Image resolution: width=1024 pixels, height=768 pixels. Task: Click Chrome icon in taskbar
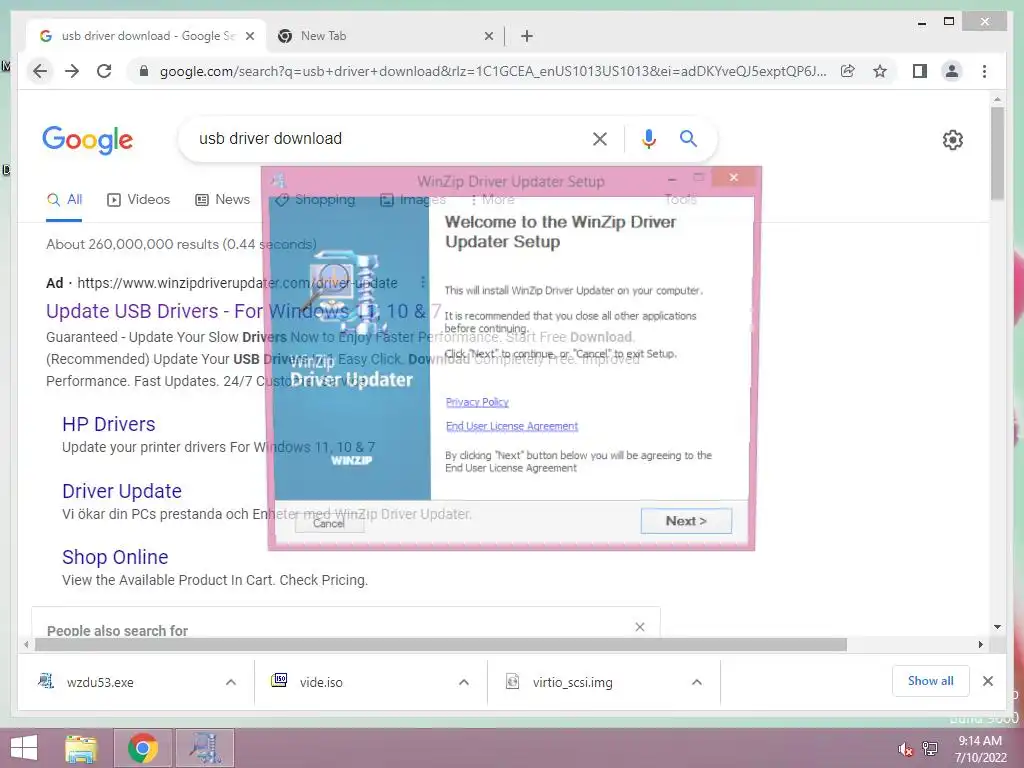(143, 748)
